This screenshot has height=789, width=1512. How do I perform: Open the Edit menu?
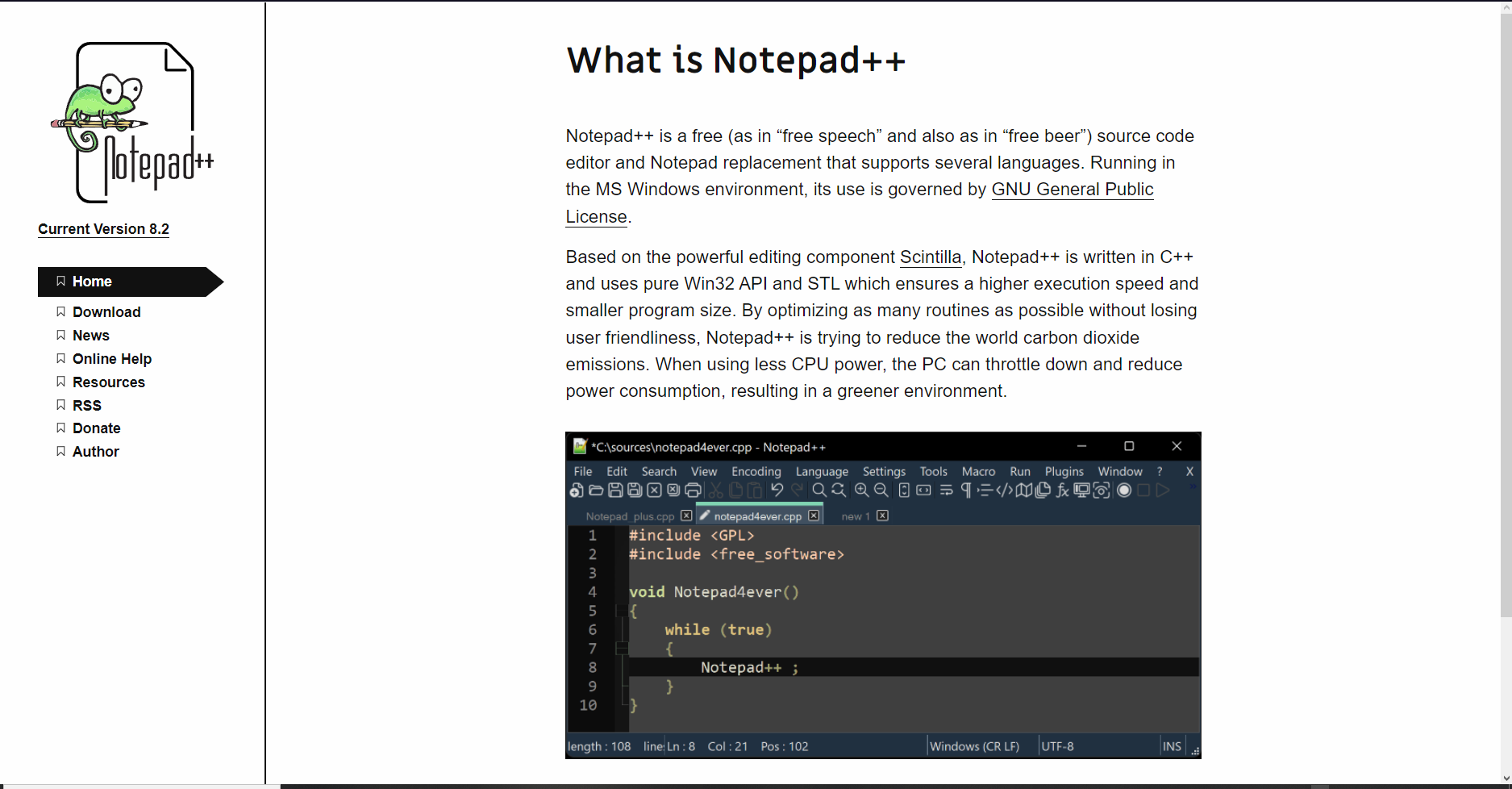pos(617,471)
